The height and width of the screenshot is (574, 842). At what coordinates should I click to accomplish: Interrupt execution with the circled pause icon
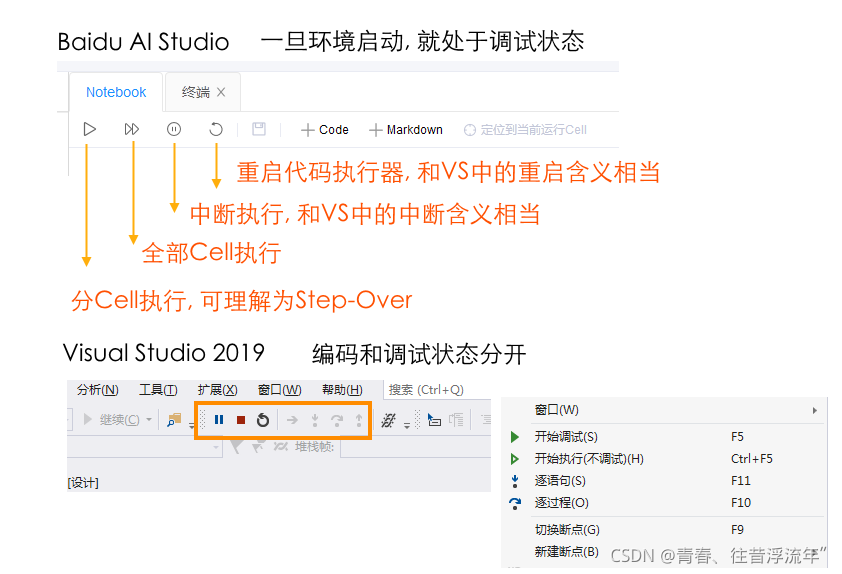click(x=174, y=129)
